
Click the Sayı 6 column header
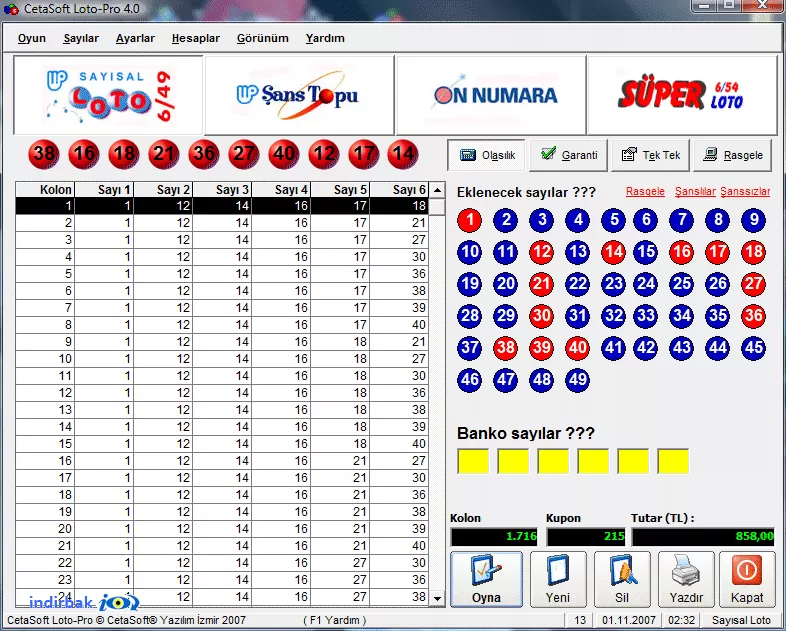click(400, 190)
